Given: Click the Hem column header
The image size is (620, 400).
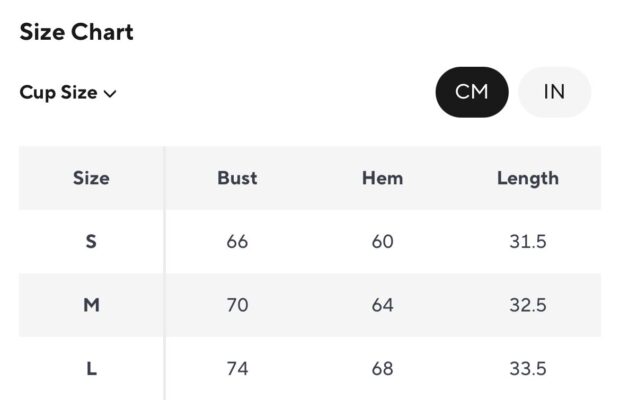Looking at the screenshot, I should [x=382, y=178].
